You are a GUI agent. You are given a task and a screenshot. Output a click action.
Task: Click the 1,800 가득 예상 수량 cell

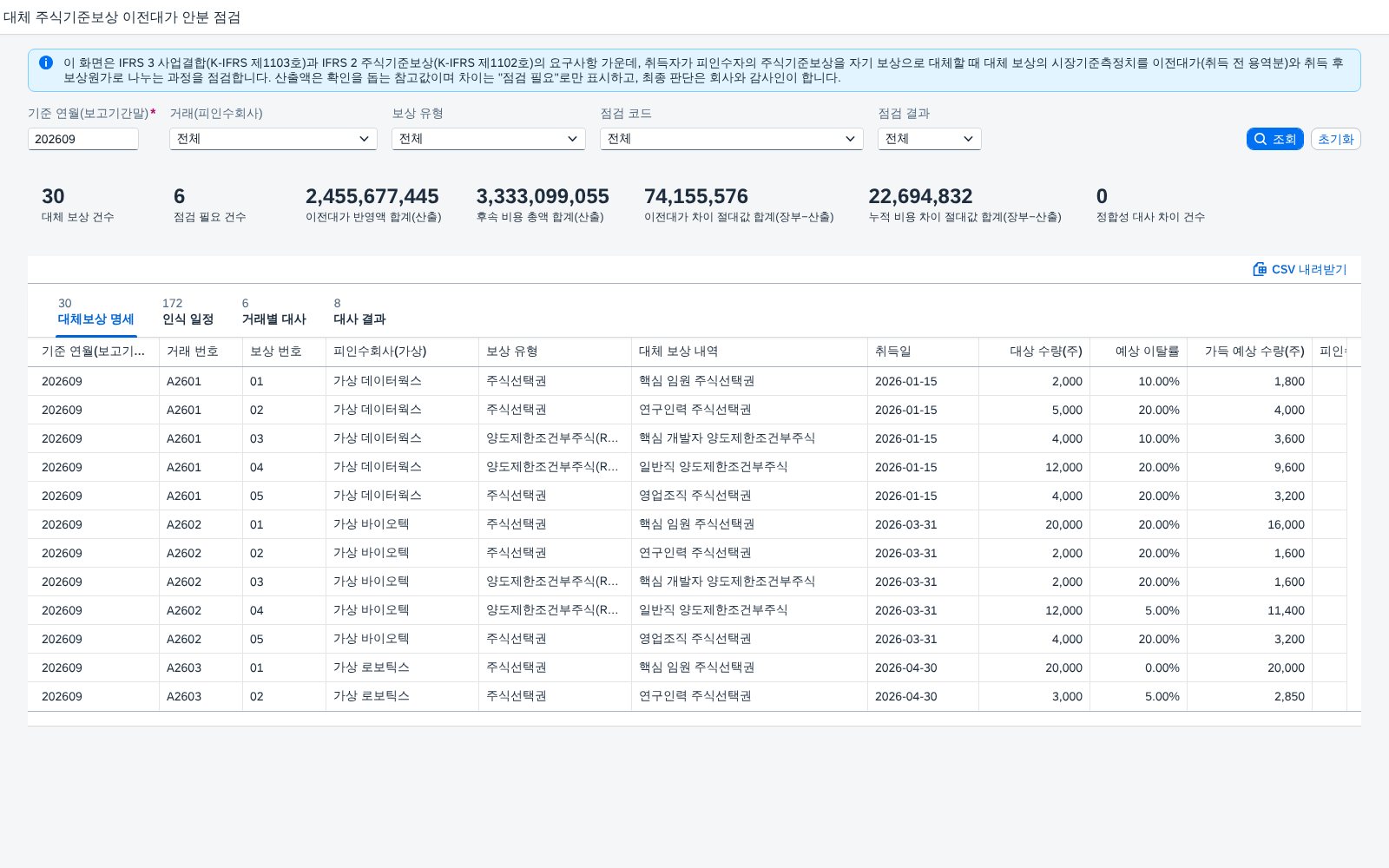point(1250,381)
